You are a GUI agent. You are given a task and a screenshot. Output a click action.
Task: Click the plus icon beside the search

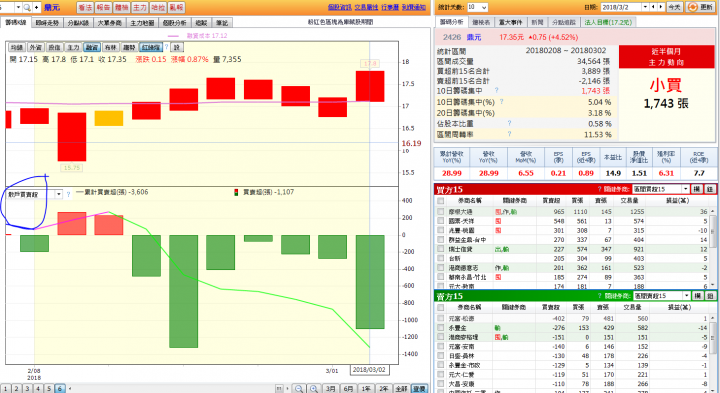[36, 7]
